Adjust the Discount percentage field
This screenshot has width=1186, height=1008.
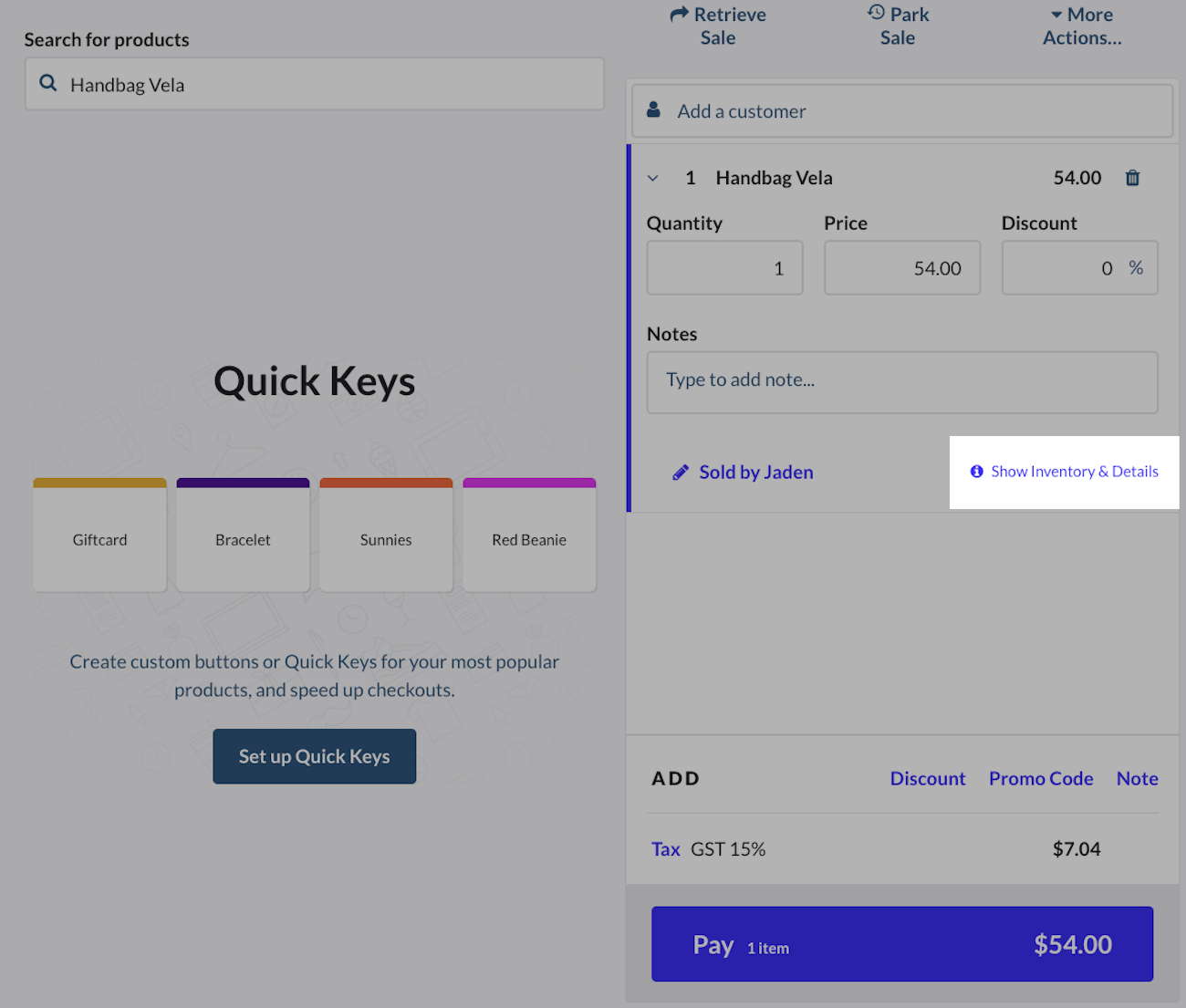(1079, 267)
